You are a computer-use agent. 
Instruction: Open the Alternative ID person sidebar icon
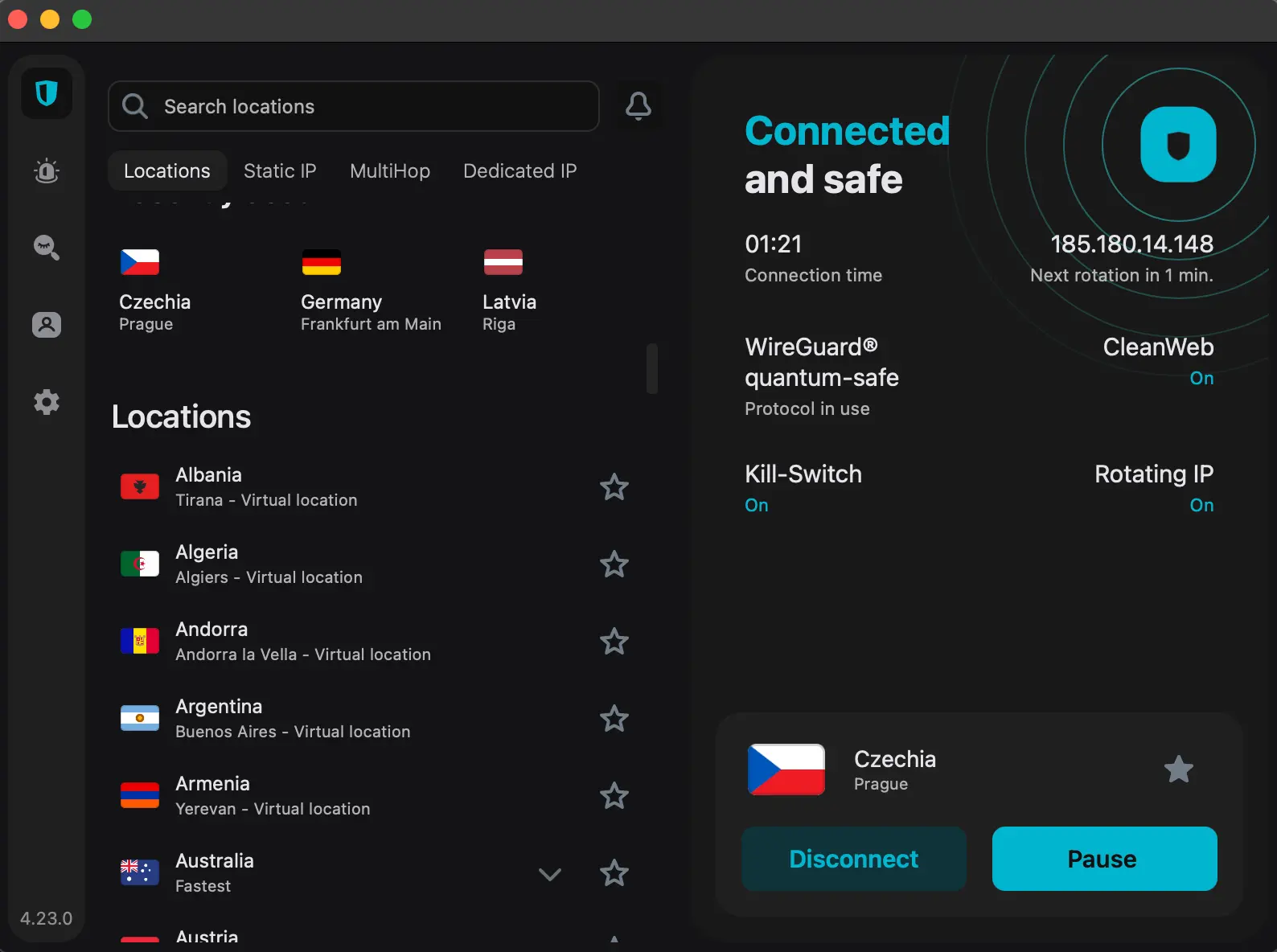coord(47,325)
